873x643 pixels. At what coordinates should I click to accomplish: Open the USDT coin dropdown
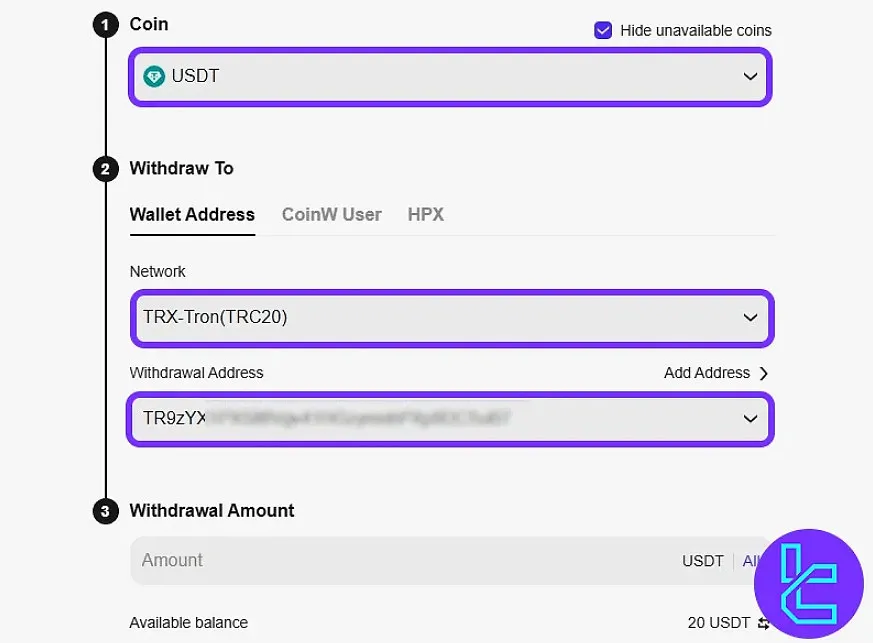[x=450, y=76]
